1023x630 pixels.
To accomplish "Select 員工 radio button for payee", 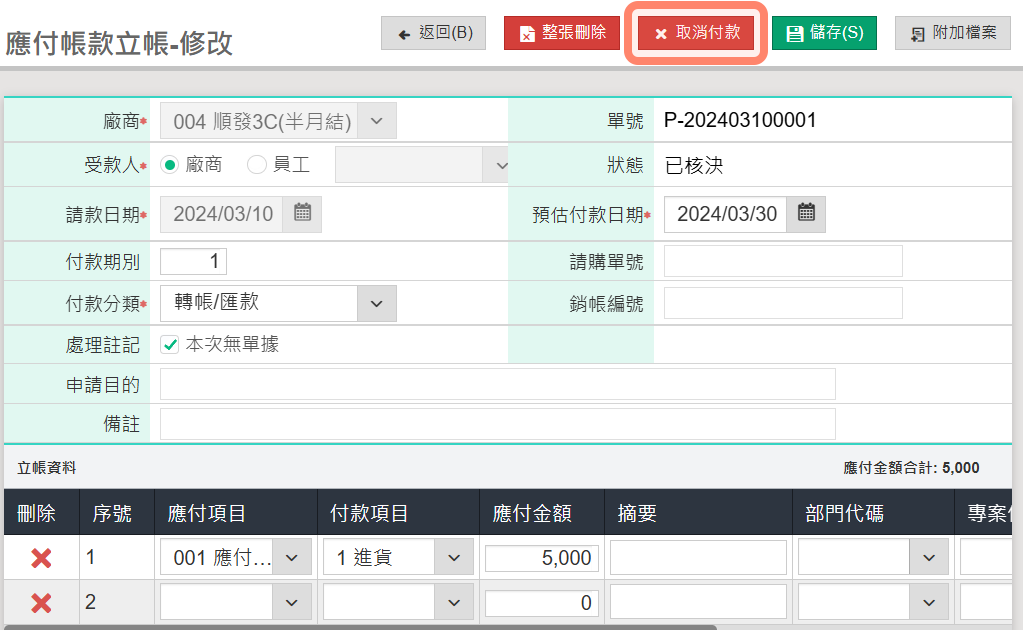I will click(256, 165).
